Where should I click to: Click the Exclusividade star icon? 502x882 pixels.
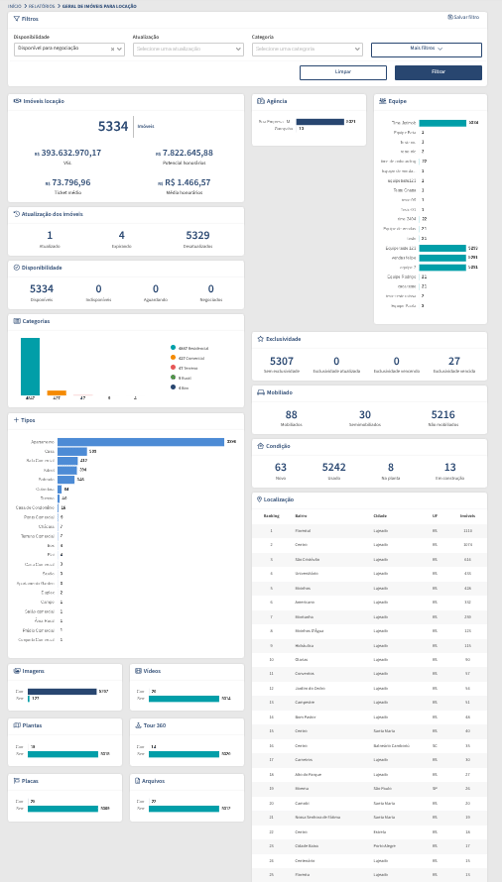pyautogui.click(x=260, y=339)
